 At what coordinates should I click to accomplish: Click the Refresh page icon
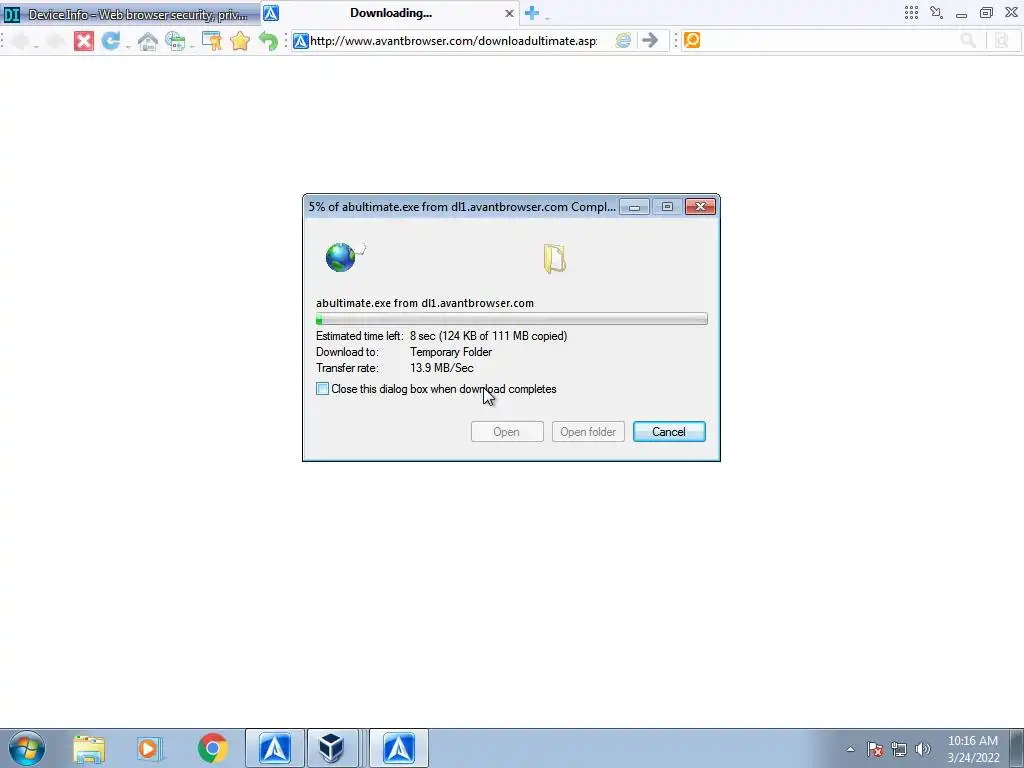point(110,41)
